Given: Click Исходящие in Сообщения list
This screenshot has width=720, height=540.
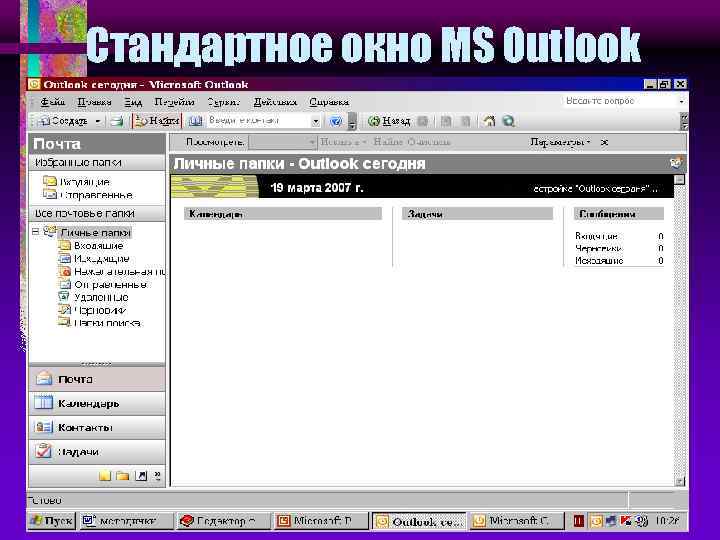Looking at the screenshot, I should [x=599, y=261].
